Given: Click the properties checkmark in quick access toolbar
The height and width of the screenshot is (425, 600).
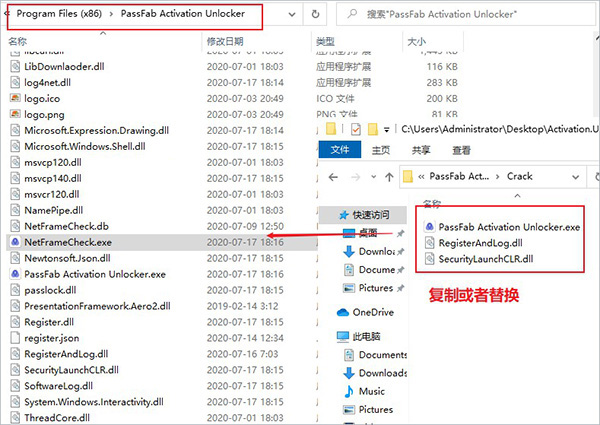Looking at the screenshot, I should (355, 129).
